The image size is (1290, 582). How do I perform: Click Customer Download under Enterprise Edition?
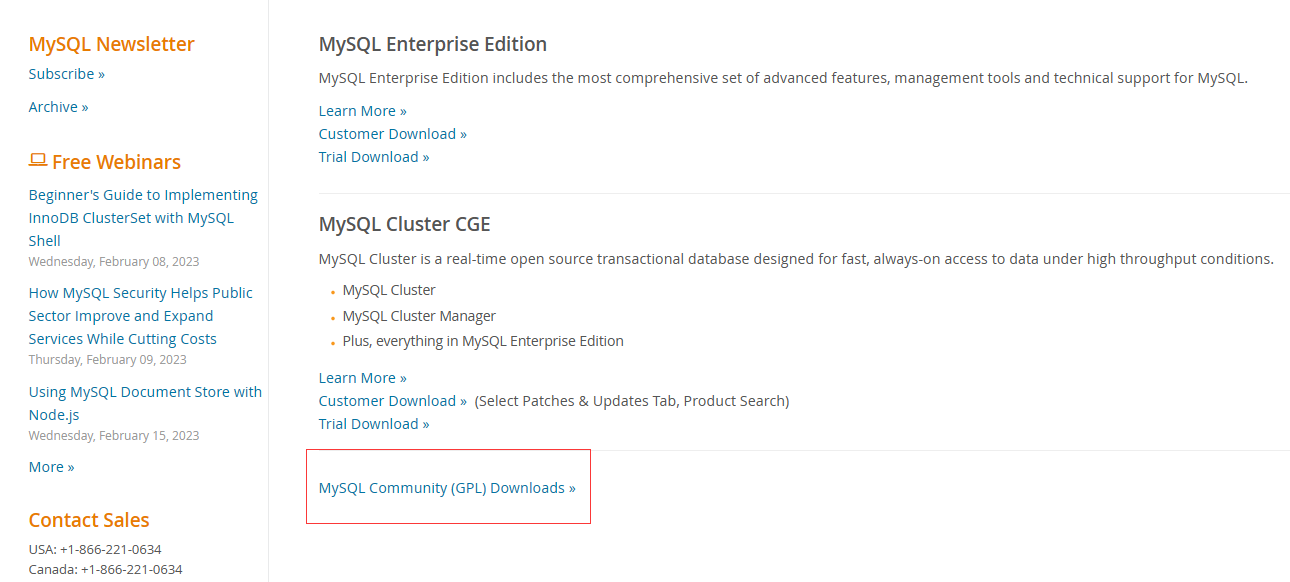coord(392,134)
